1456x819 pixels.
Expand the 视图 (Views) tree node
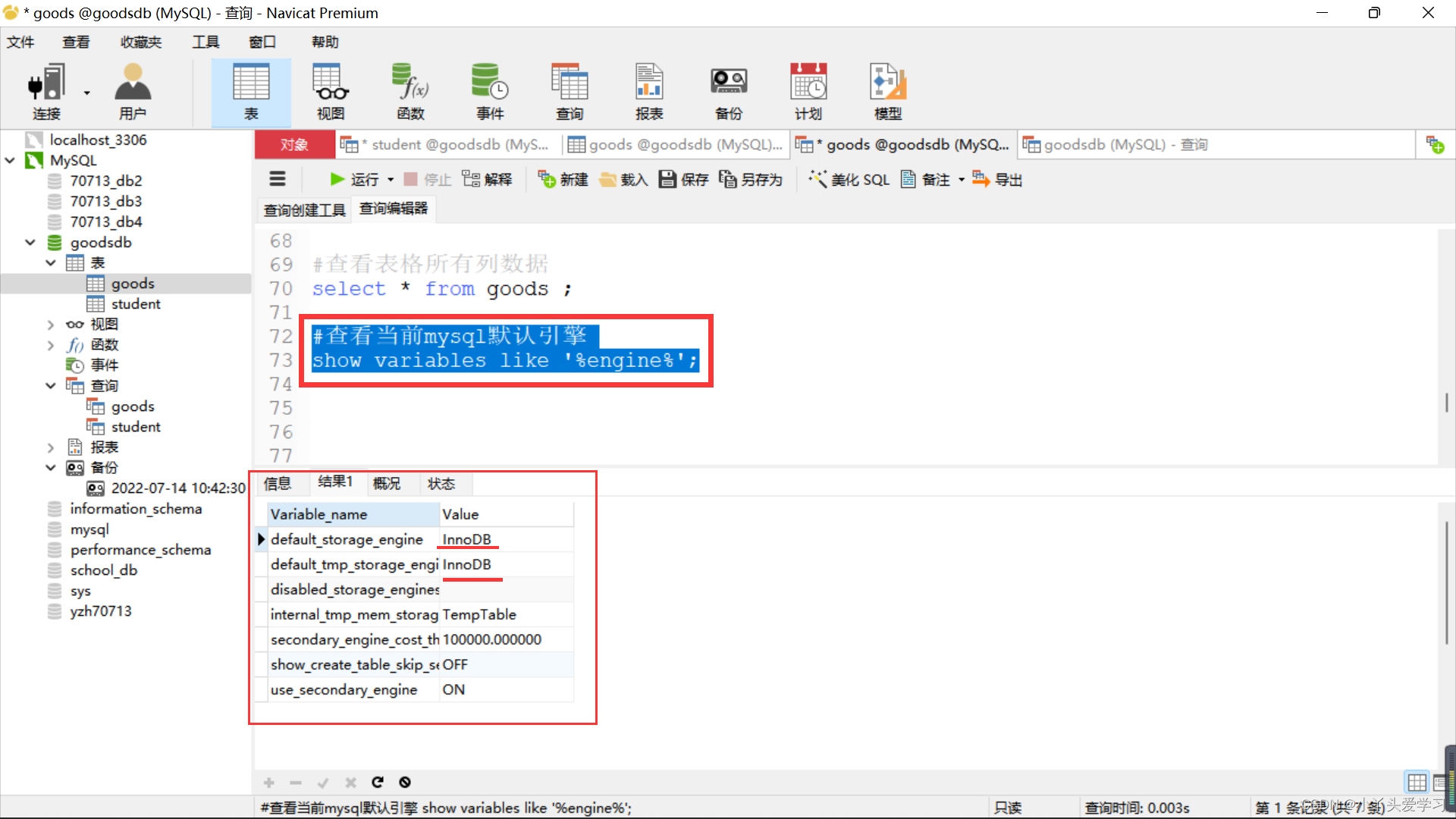[51, 324]
